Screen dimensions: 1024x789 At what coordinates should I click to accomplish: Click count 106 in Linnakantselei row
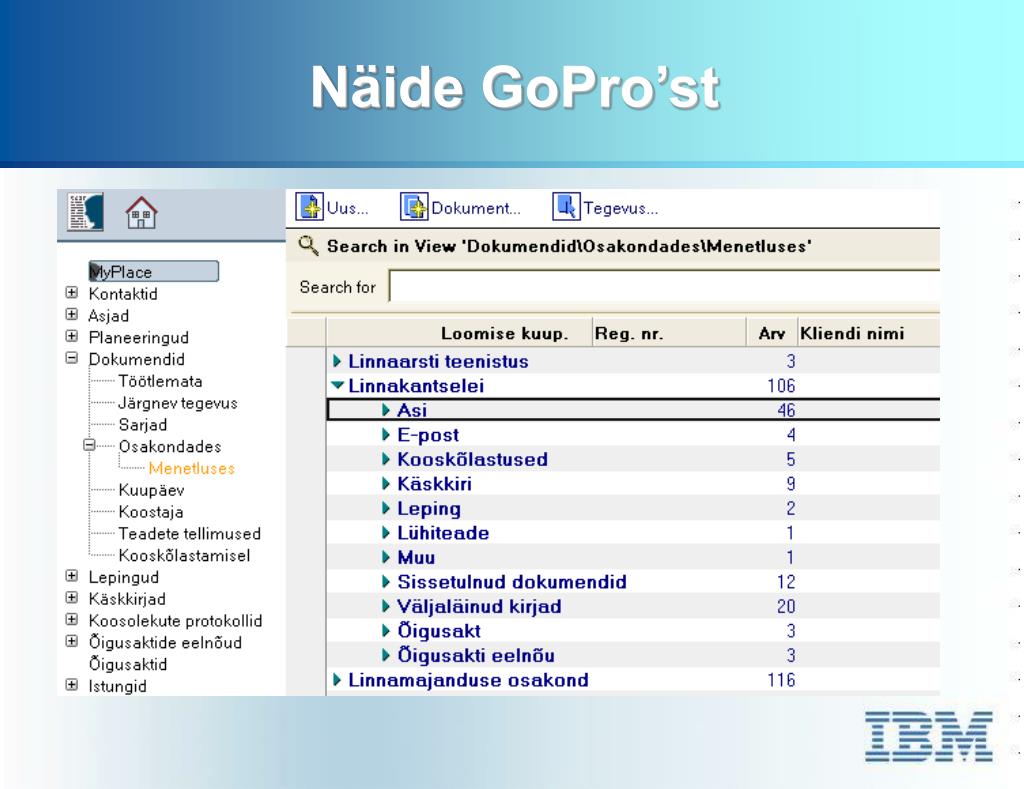point(781,385)
